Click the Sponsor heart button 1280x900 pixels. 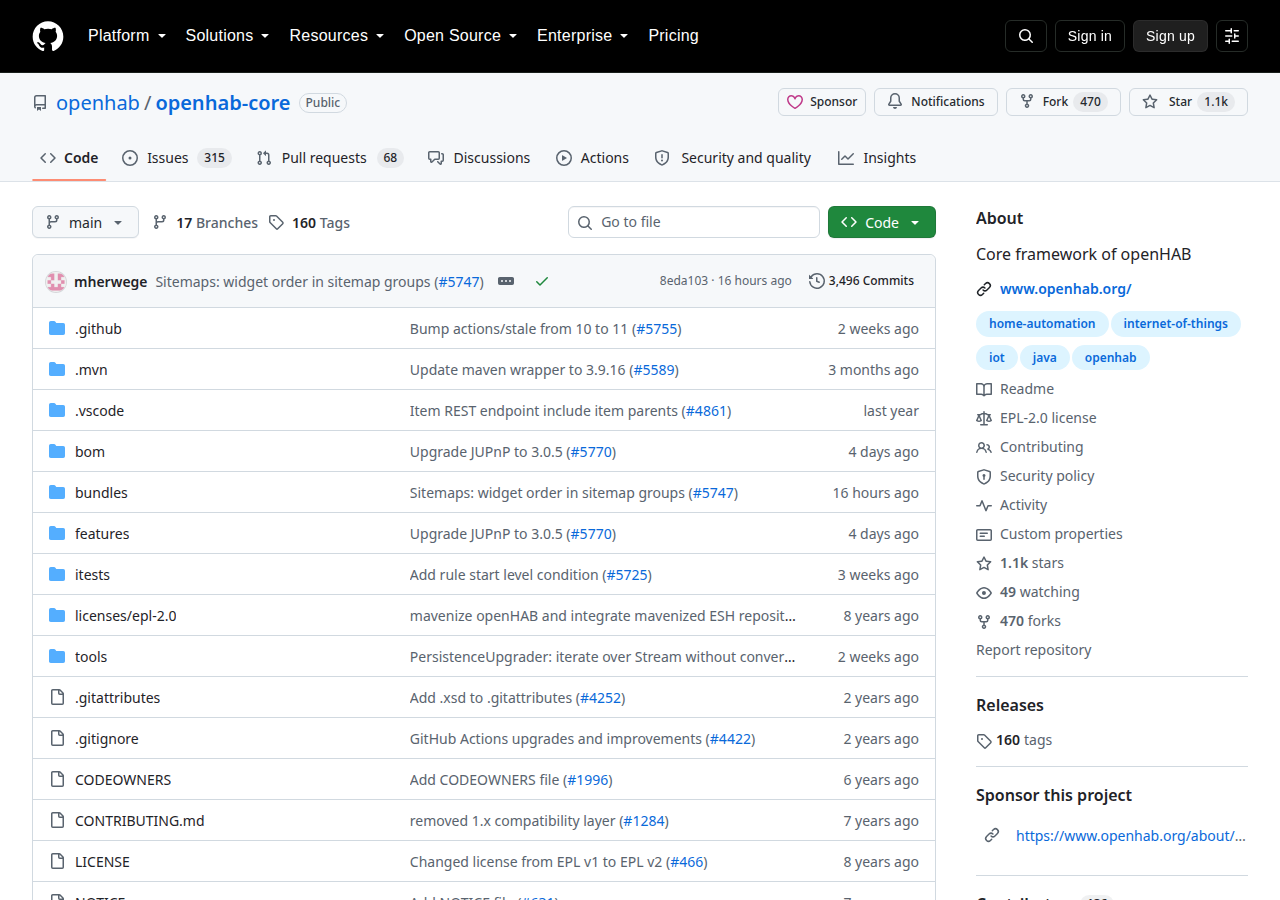click(x=822, y=102)
